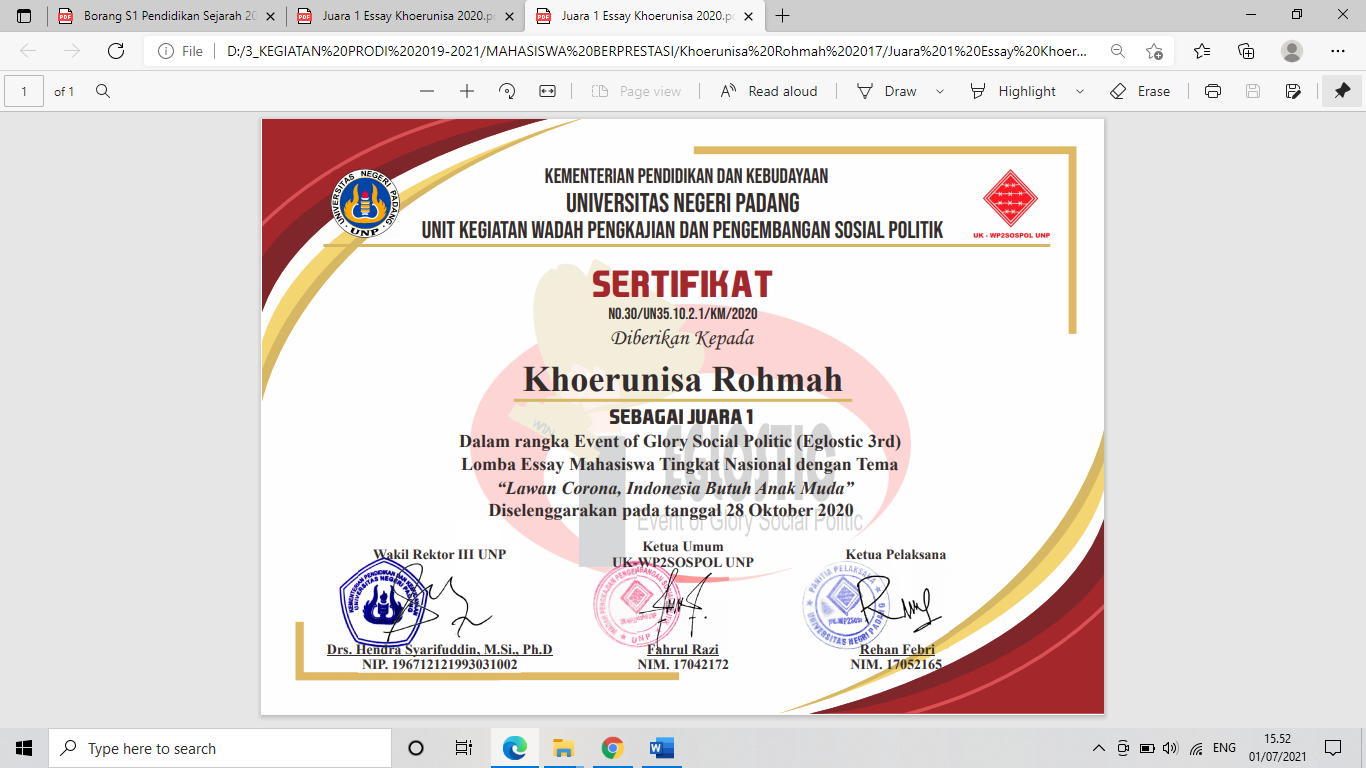Select the Erase tool
The image size is (1366, 768).
(x=1140, y=91)
